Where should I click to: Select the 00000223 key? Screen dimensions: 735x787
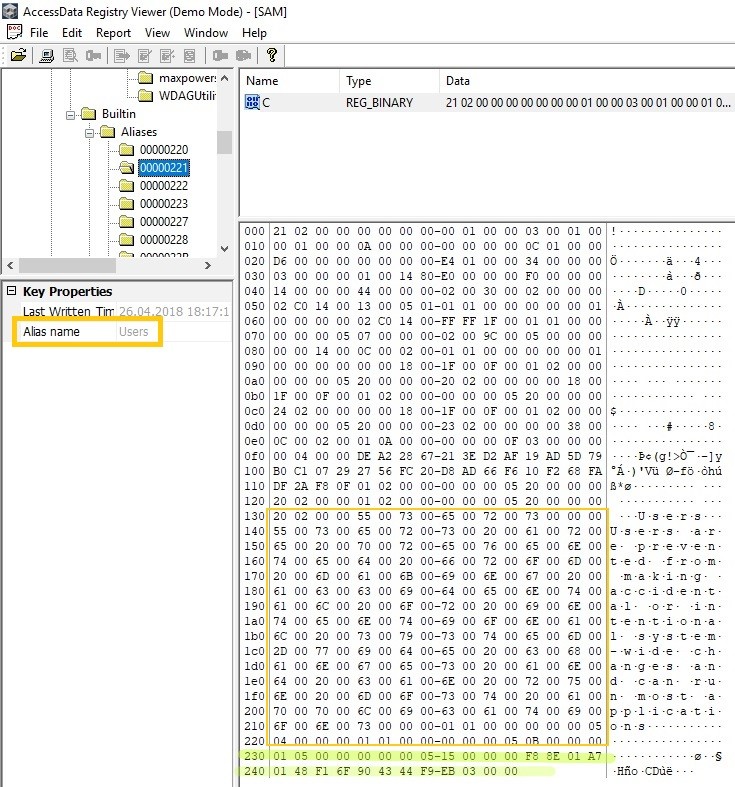164,204
